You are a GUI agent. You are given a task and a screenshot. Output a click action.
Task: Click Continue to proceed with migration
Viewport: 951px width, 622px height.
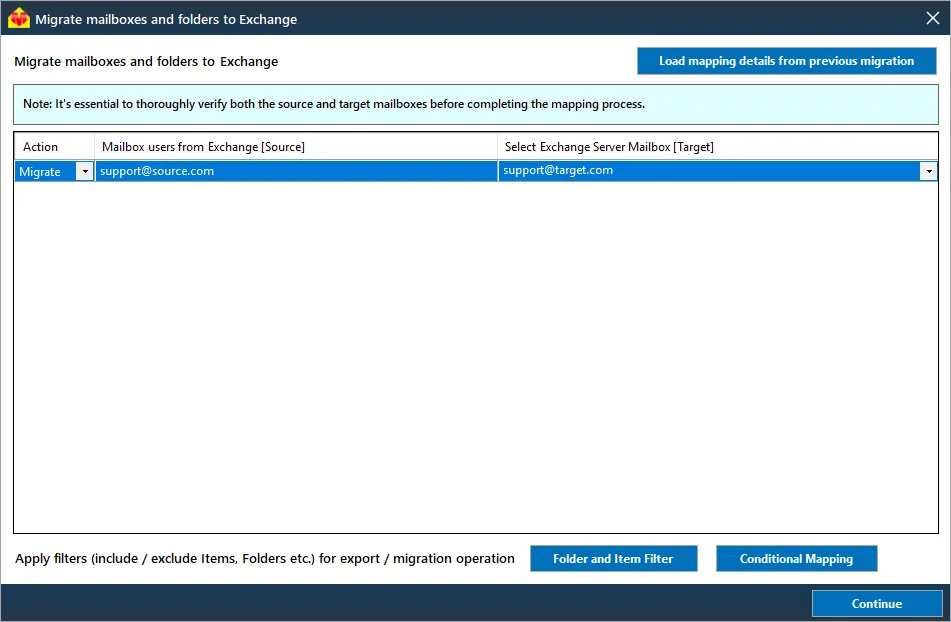click(x=877, y=603)
